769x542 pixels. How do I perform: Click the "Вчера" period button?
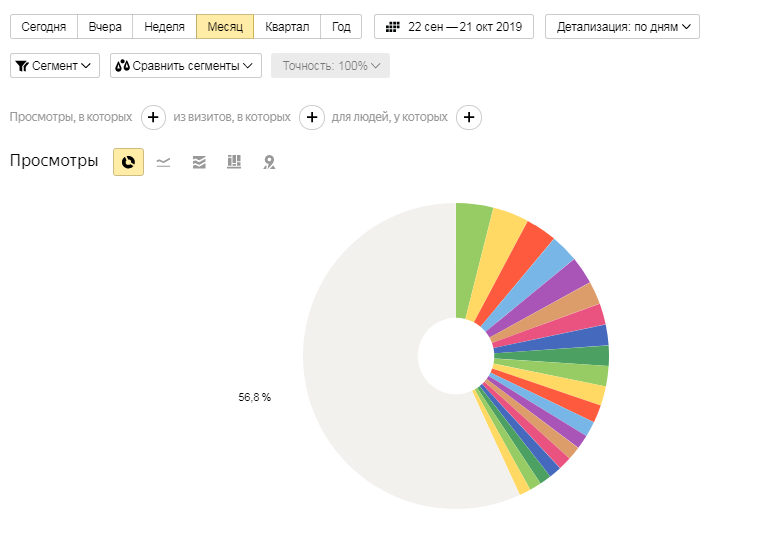coord(105,27)
